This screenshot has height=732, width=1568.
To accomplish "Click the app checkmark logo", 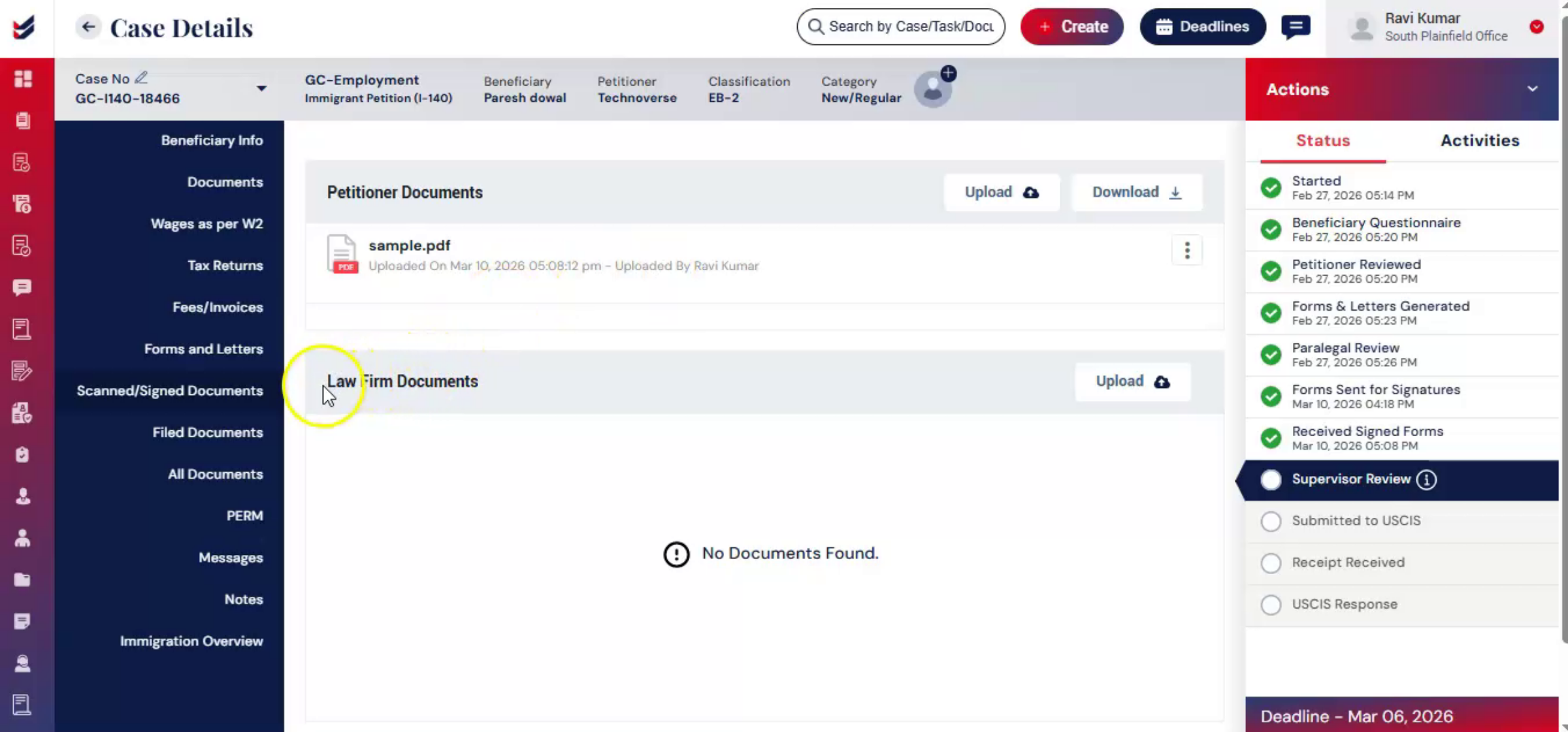I will click(24, 27).
